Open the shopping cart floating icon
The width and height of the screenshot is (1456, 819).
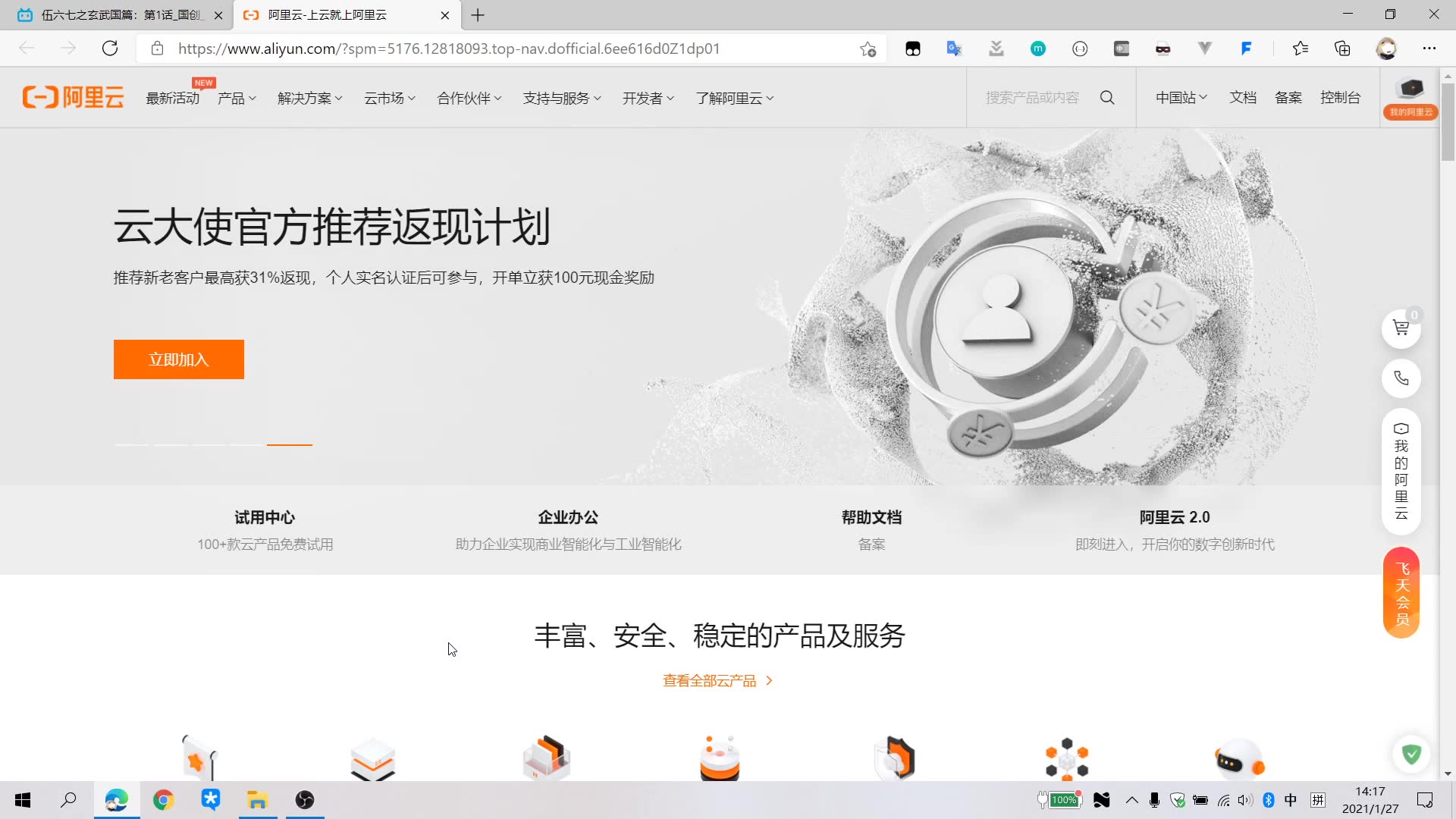1401,328
